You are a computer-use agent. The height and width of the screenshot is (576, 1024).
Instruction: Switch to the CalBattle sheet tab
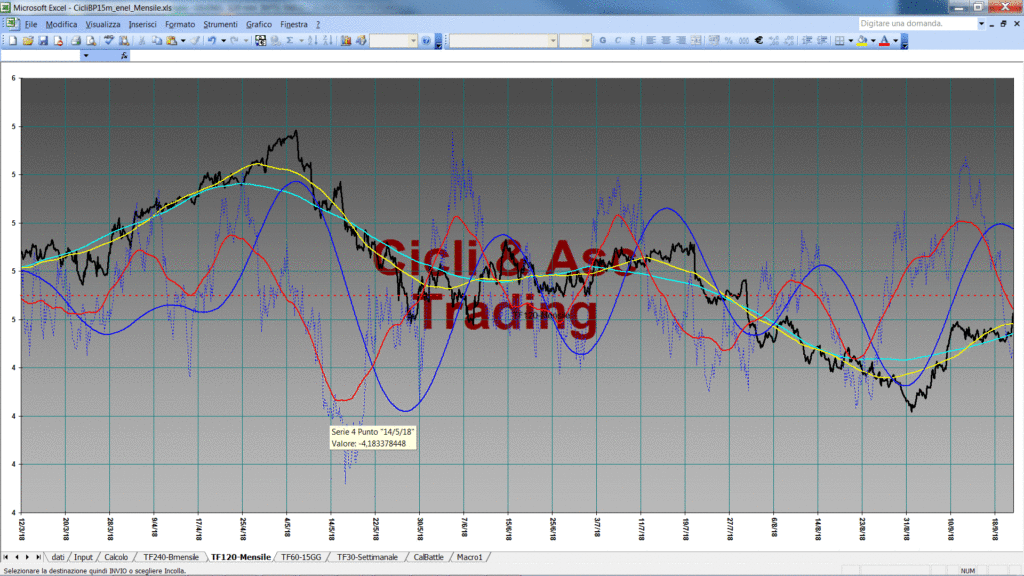click(x=428, y=557)
